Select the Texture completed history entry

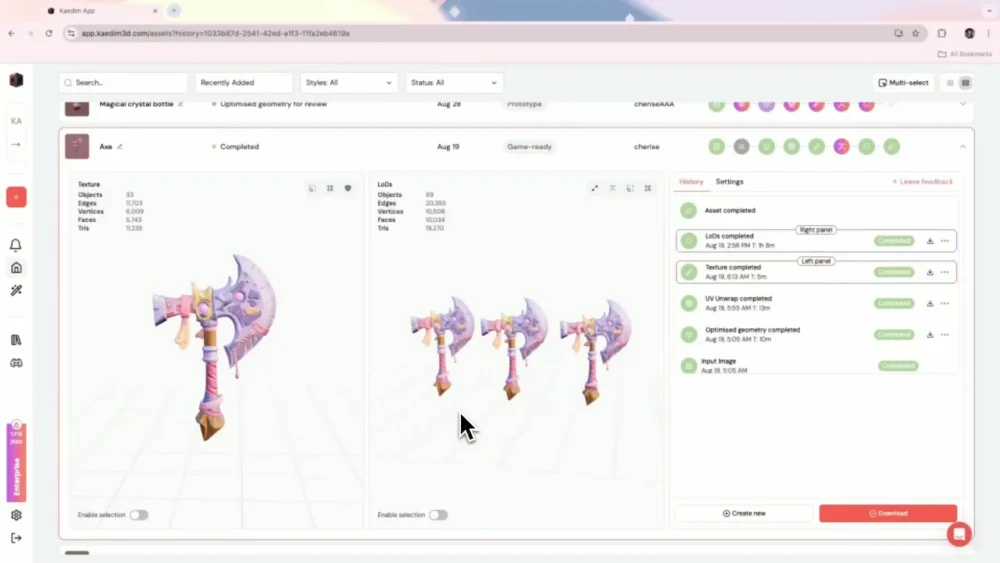pos(816,272)
